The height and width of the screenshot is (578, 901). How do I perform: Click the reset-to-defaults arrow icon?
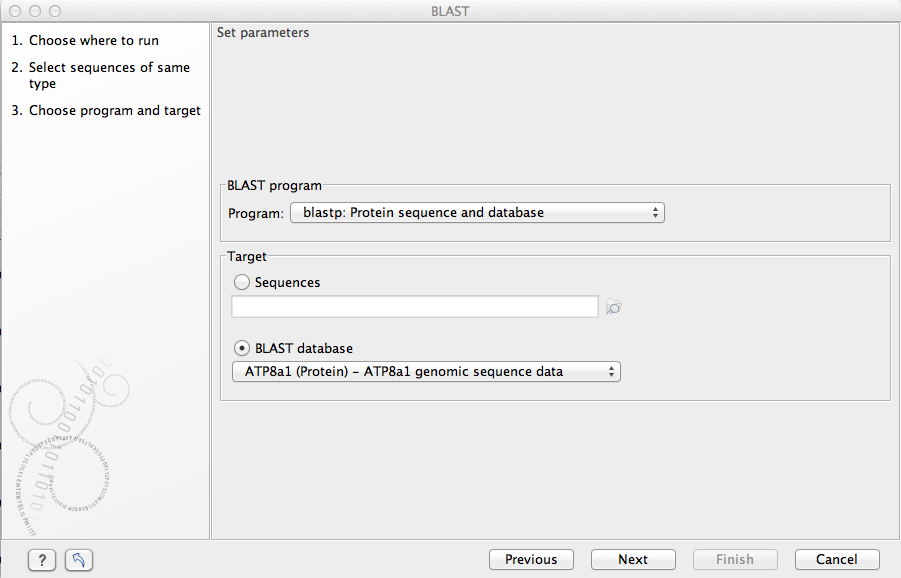coord(79,560)
